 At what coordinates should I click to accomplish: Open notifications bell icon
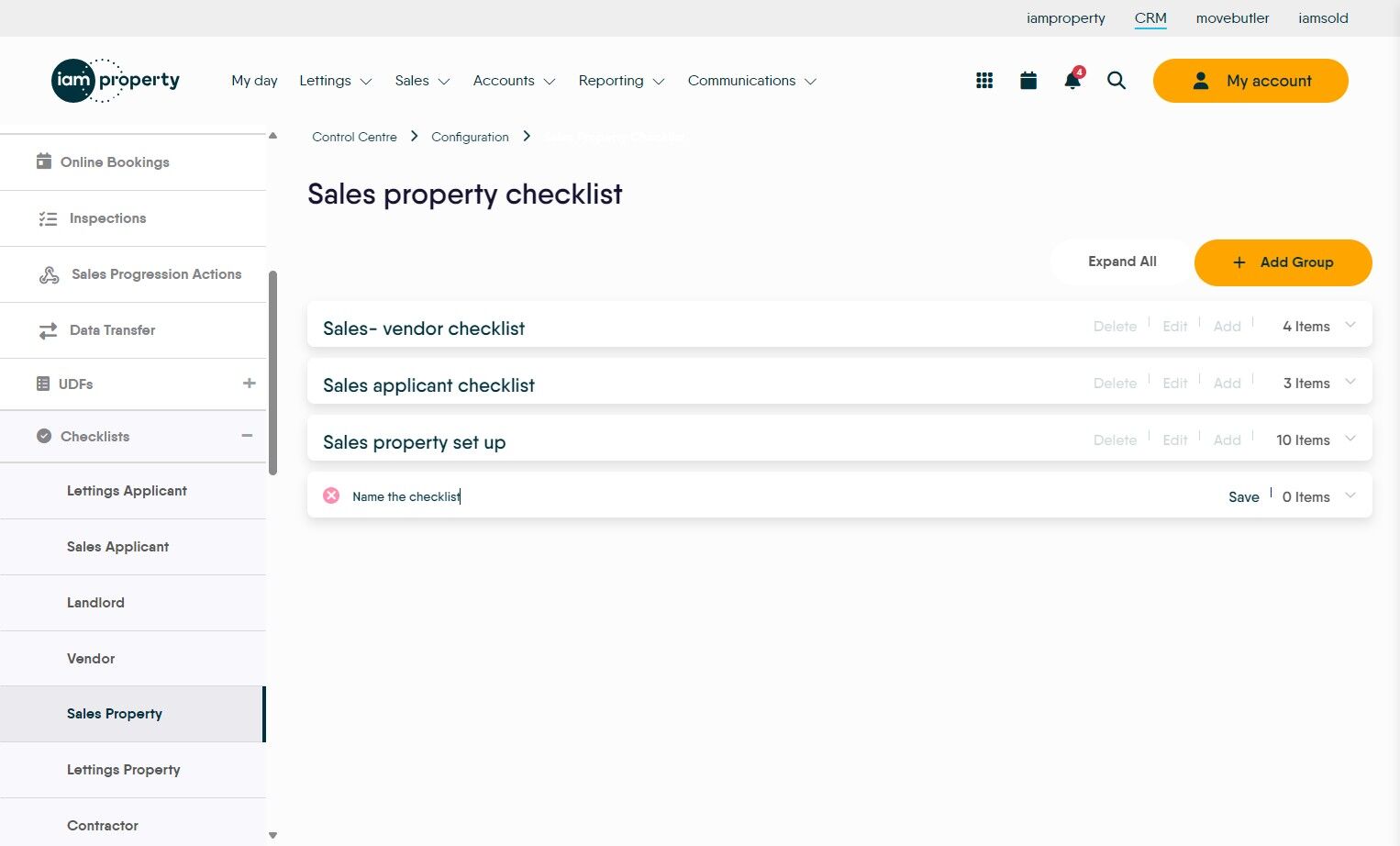point(1072,81)
